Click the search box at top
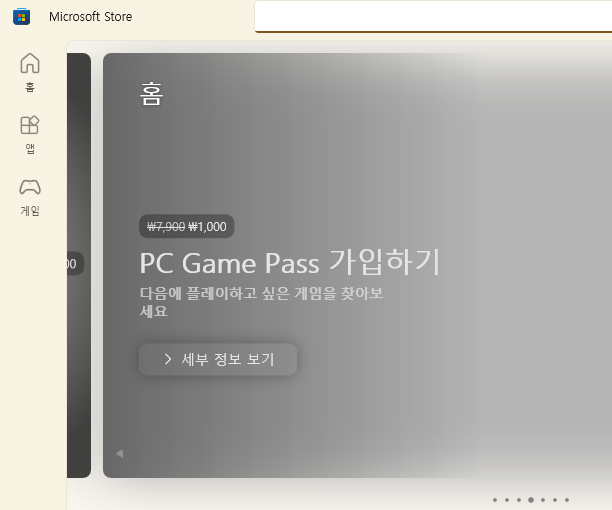612x510 pixels. 433,16
